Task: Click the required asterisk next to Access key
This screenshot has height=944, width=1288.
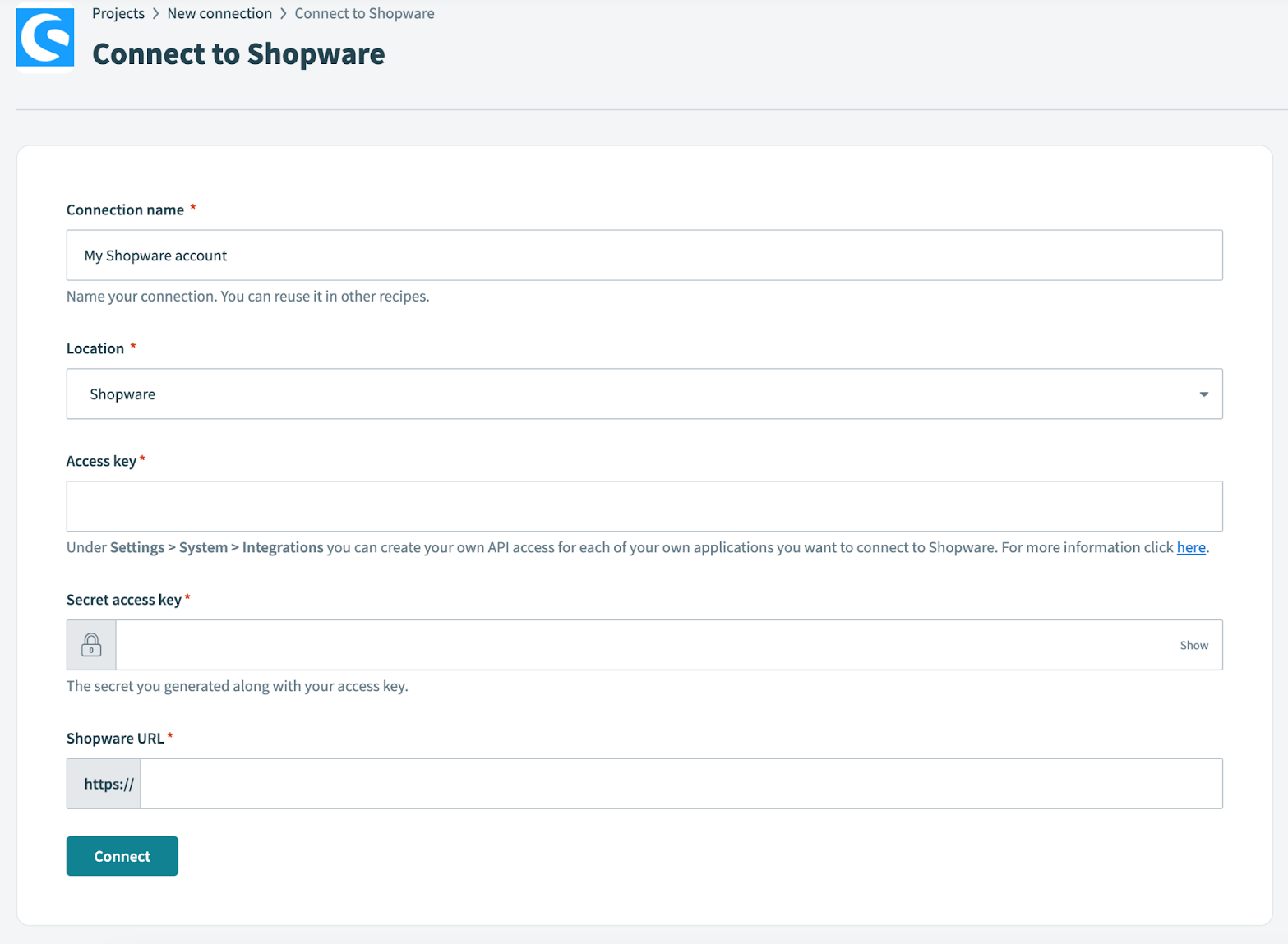Action: coord(142,459)
